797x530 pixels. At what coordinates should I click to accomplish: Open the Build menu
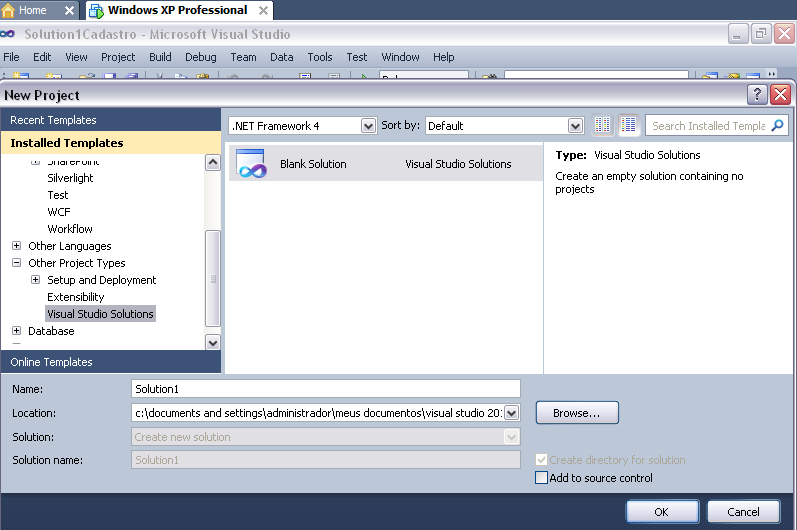pos(160,57)
